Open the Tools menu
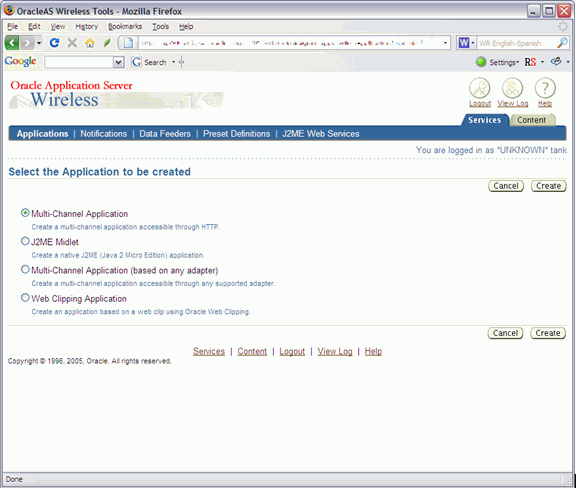576x488 pixels. [x=161, y=26]
